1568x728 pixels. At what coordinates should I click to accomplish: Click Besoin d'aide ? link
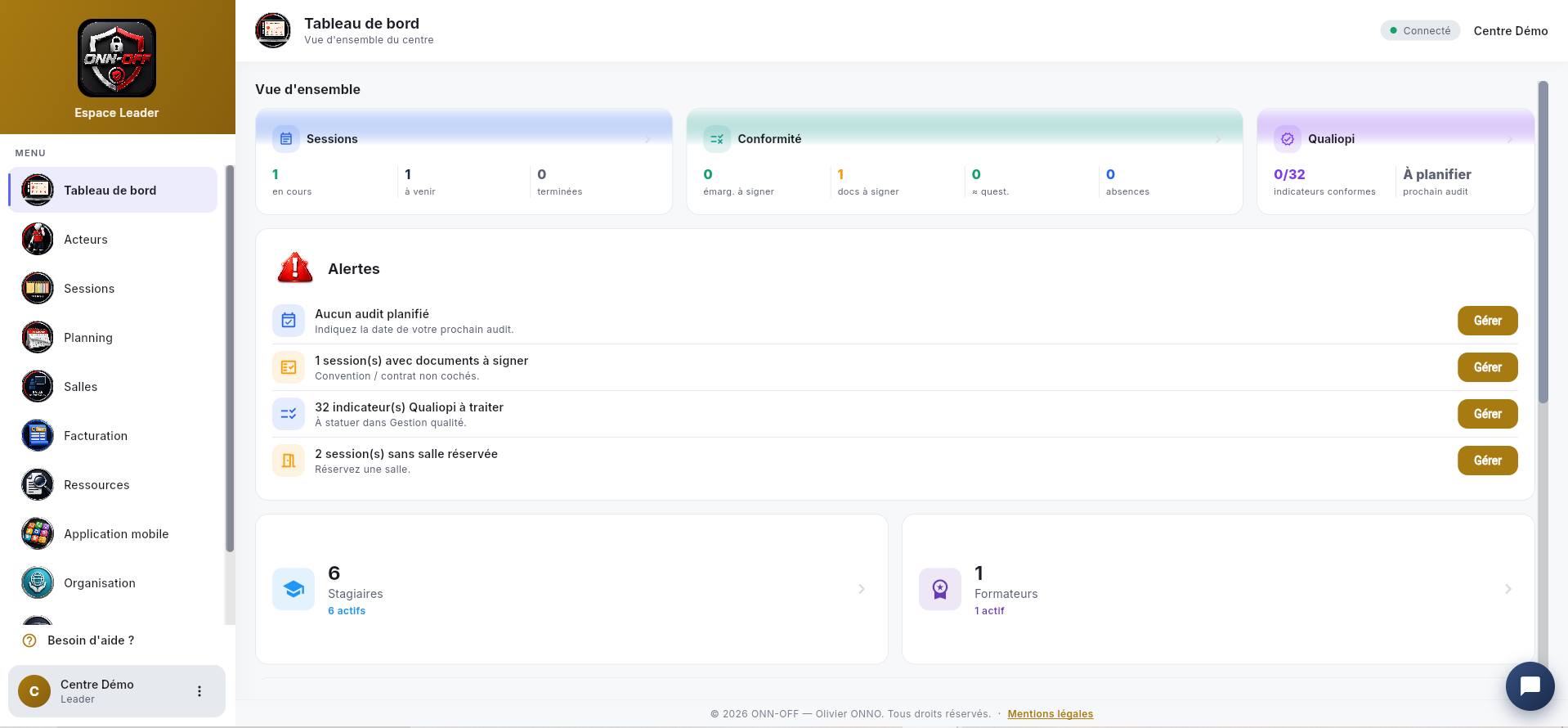[x=91, y=640]
